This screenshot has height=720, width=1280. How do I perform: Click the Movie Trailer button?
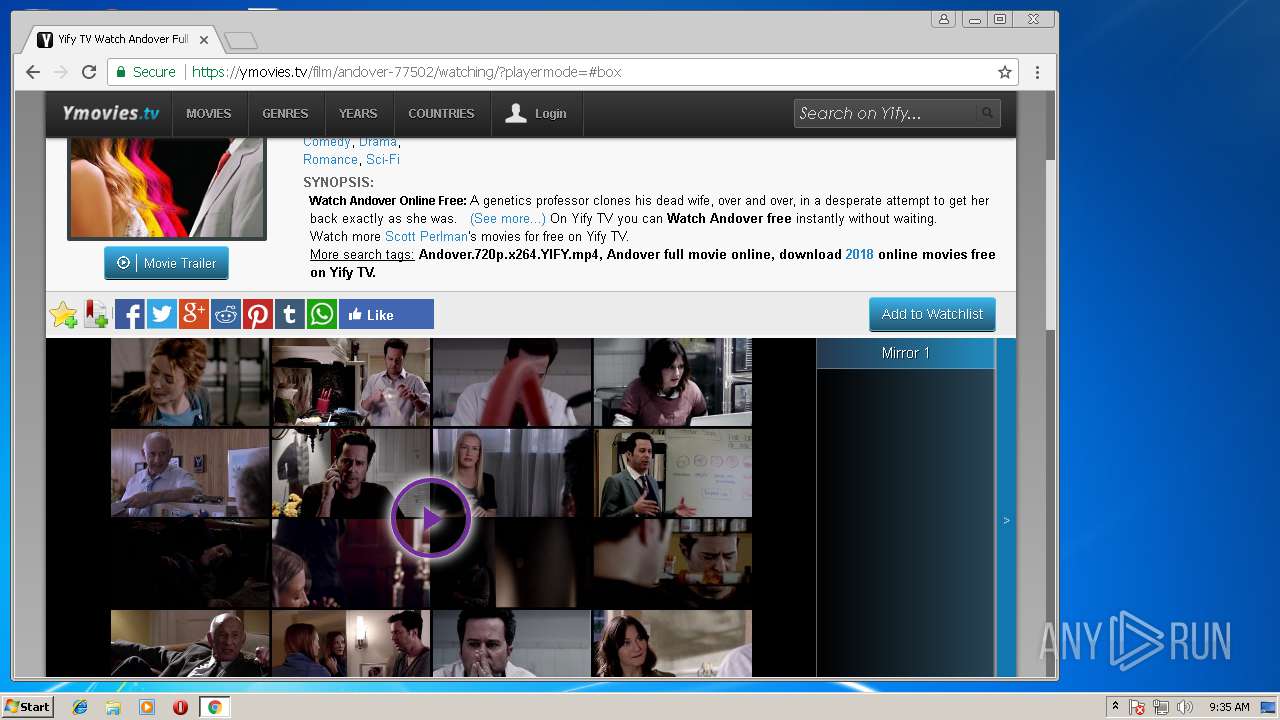click(166, 263)
